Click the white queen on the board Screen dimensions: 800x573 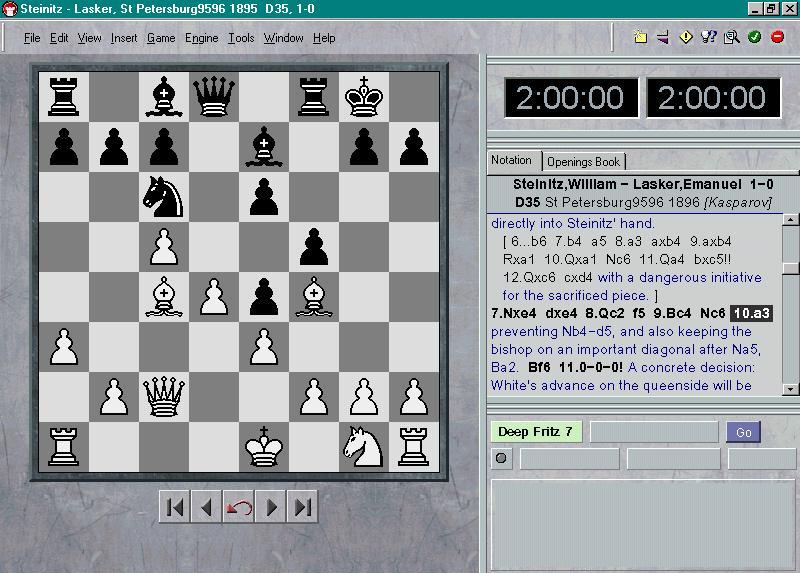[163, 397]
